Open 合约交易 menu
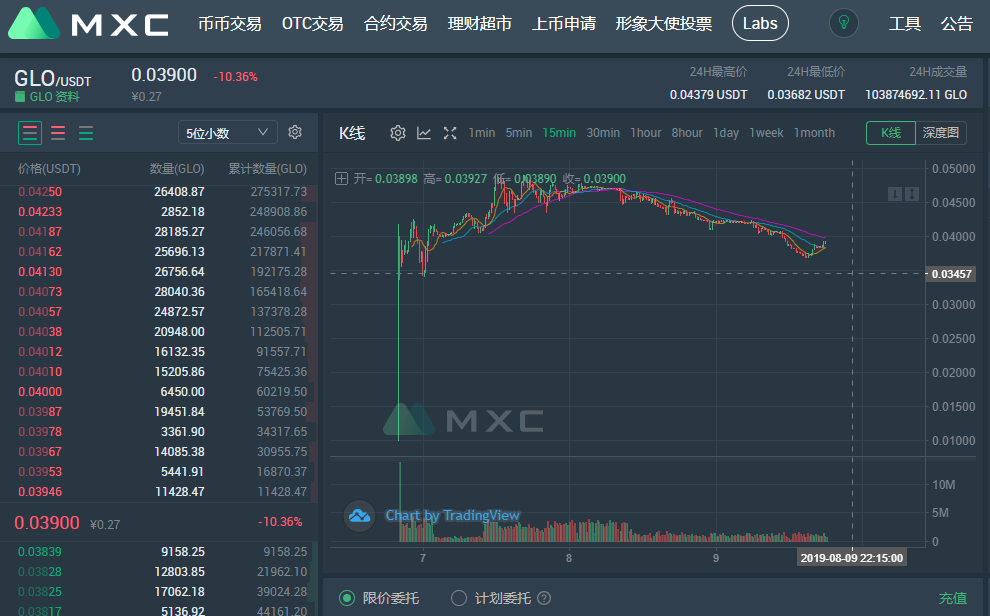Image resolution: width=990 pixels, height=616 pixels. coord(395,24)
